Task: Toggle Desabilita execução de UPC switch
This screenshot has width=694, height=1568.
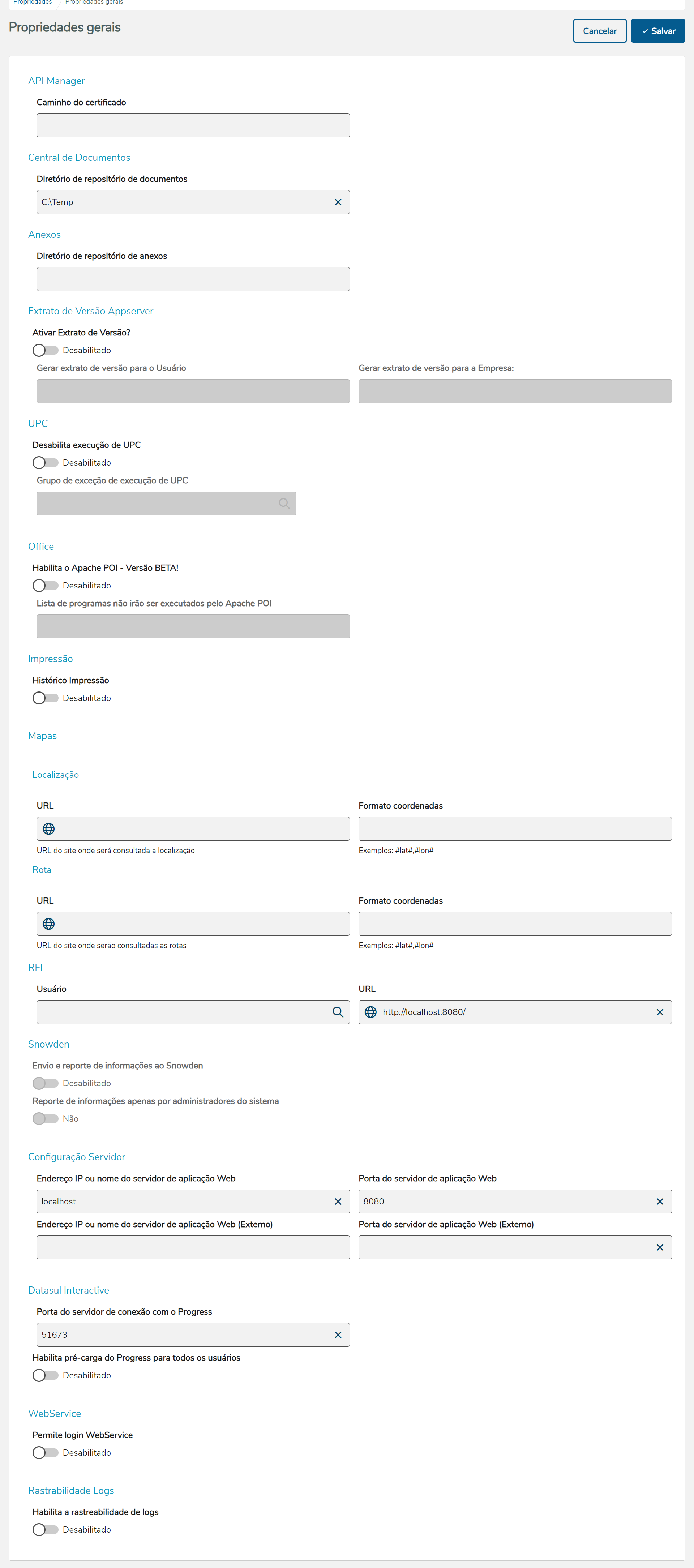Action: click(x=45, y=463)
